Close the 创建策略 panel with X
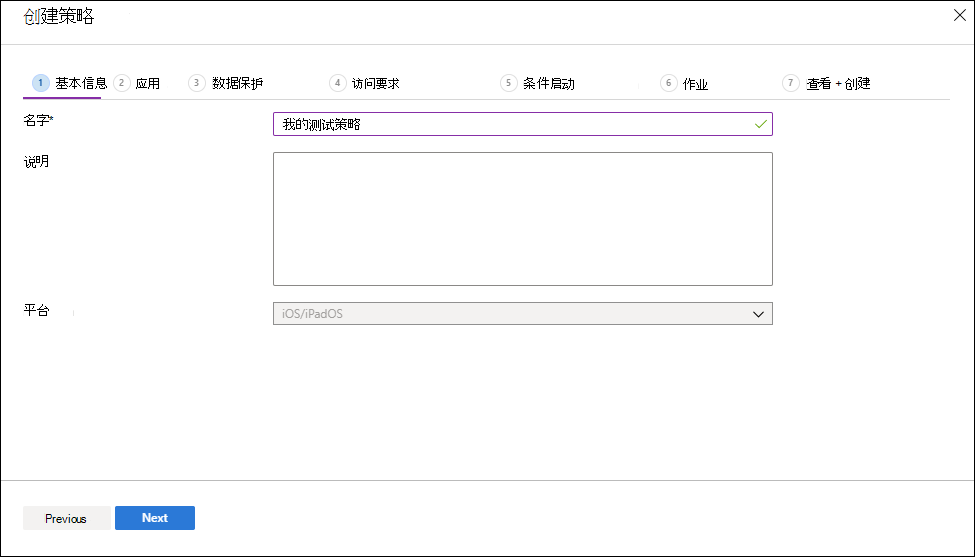The image size is (975, 557). tap(959, 16)
